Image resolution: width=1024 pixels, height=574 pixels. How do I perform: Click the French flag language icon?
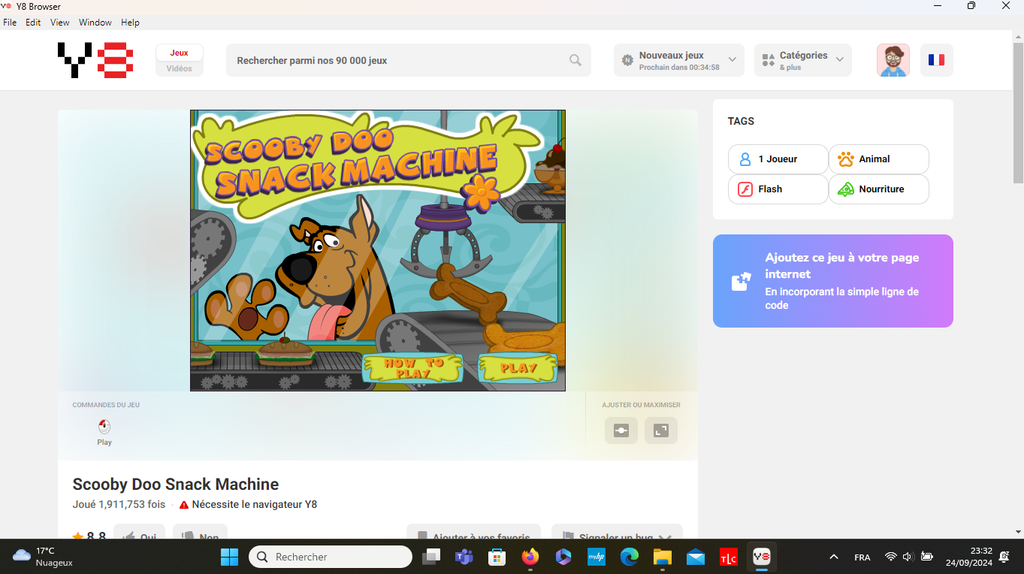point(936,60)
